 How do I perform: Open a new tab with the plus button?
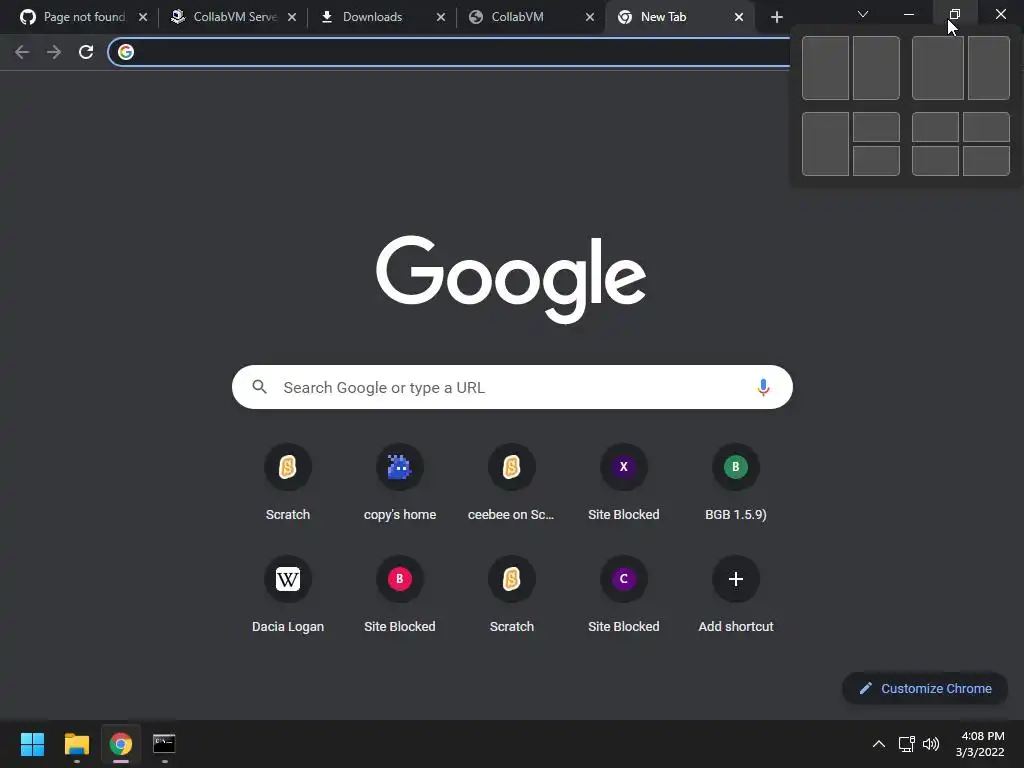pos(776,17)
